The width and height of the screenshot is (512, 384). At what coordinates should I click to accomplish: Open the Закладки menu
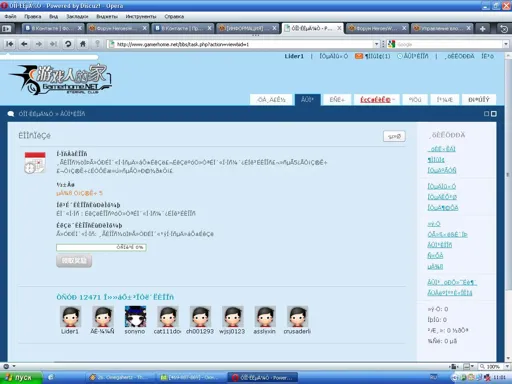pos(77,16)
